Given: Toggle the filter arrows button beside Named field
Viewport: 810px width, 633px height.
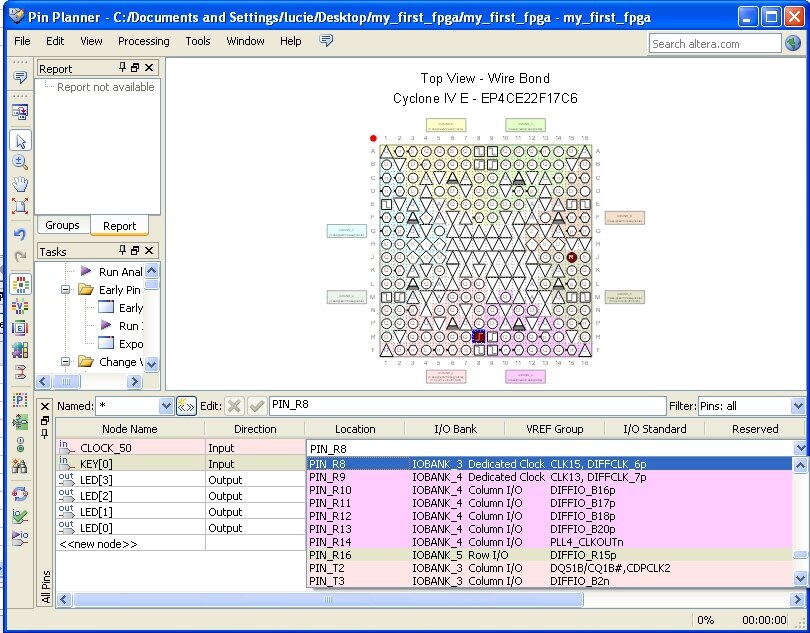Looking at the screenshot, I should [x=186, y=406].
